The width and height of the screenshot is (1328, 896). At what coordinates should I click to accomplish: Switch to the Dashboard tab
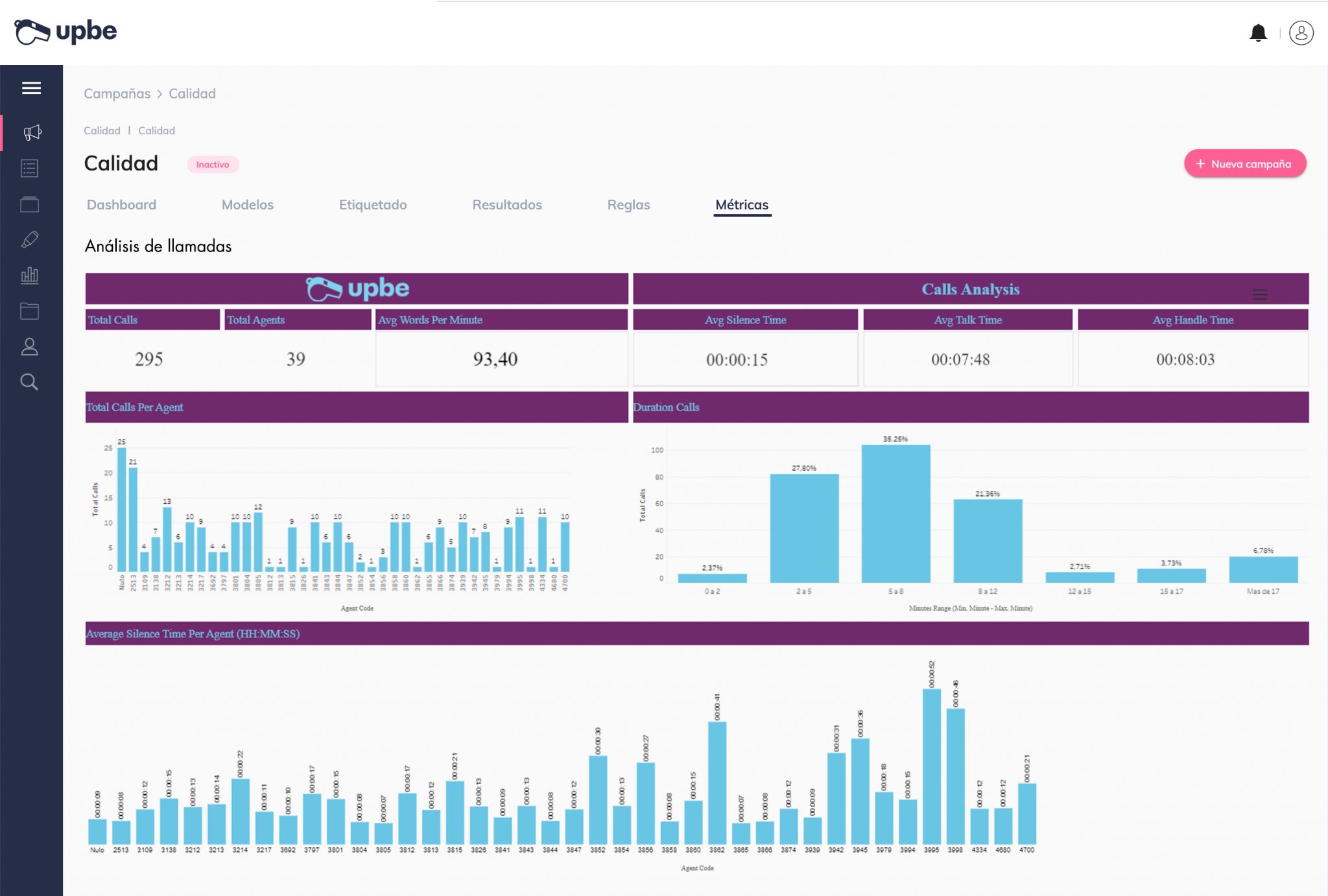click(121, 205)
